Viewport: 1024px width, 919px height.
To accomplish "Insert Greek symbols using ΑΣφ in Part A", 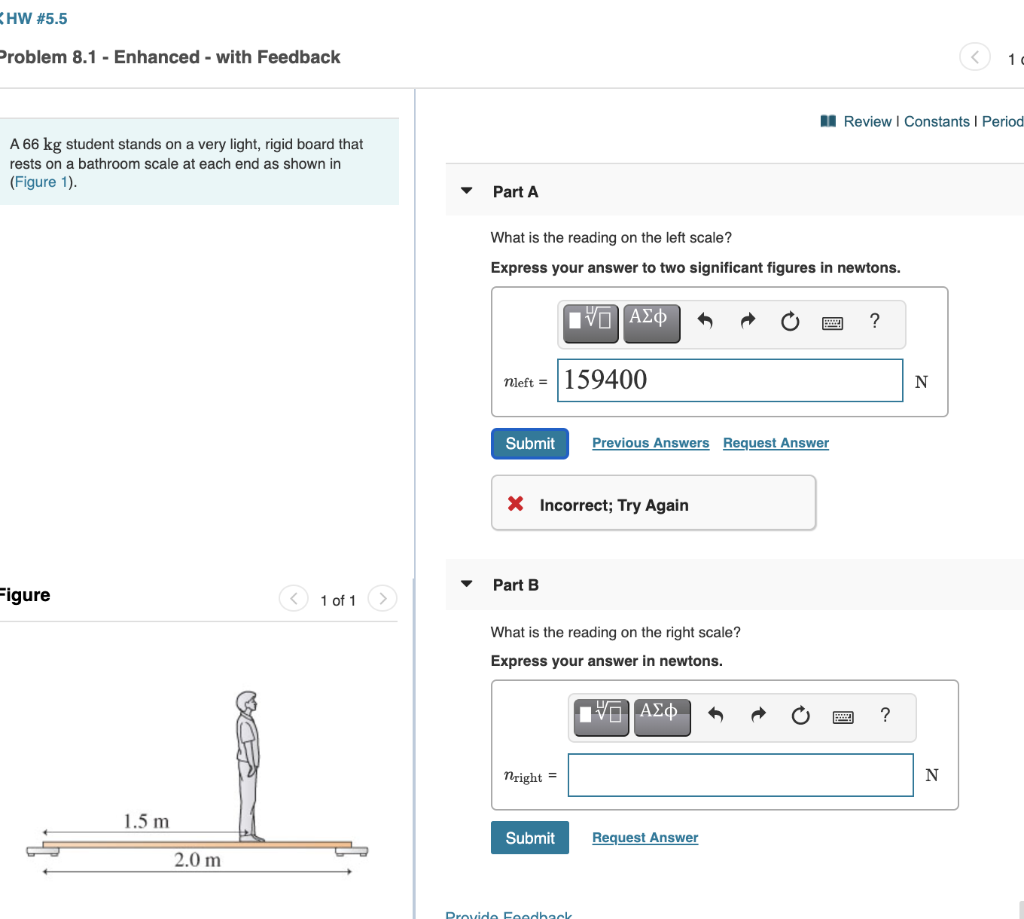I will (x=651, y=323).
